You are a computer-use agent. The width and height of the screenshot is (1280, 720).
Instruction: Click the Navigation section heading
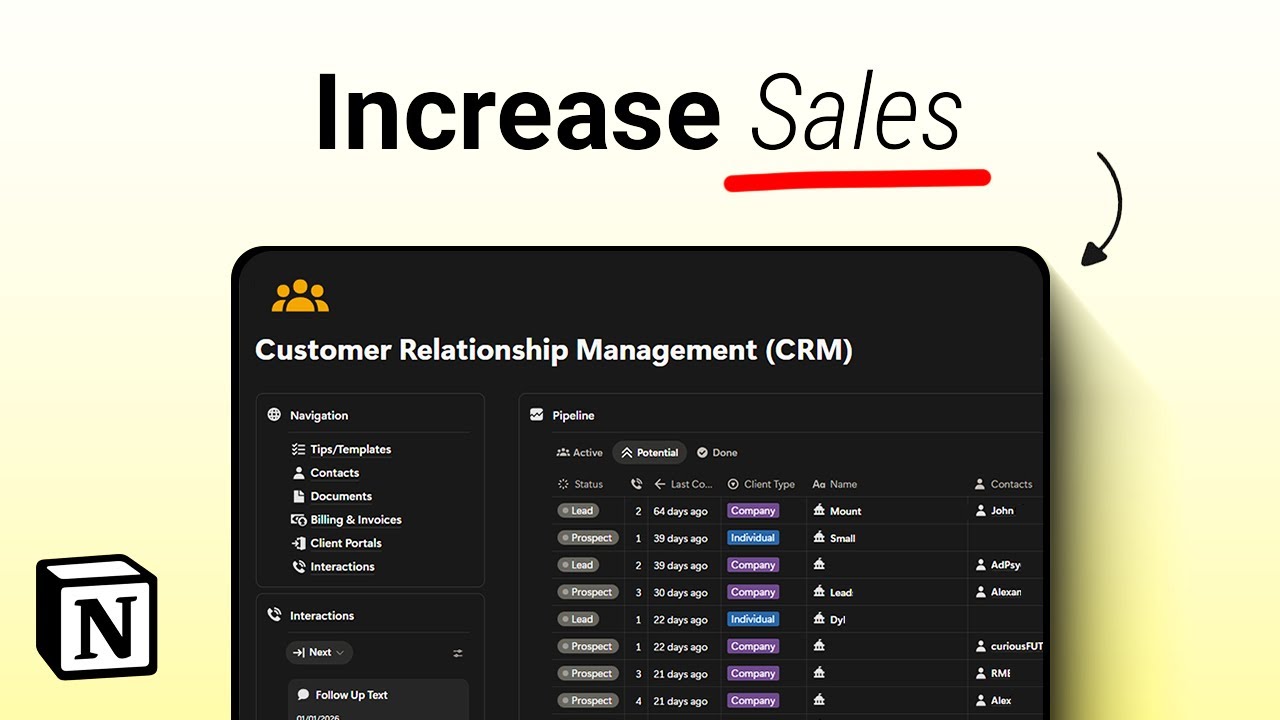[319, 415]
